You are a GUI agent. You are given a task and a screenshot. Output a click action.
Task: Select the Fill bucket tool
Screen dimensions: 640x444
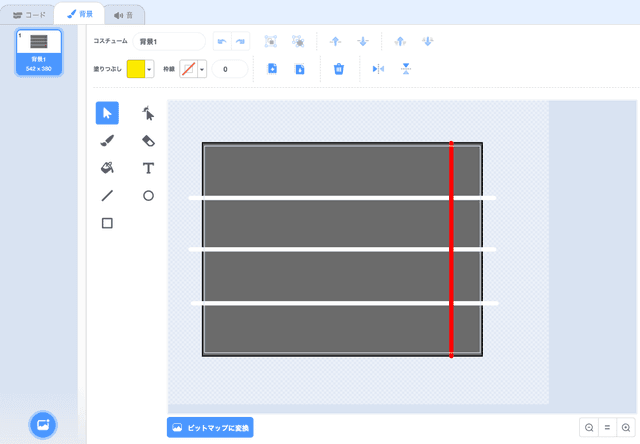click(x=107, y=168)
